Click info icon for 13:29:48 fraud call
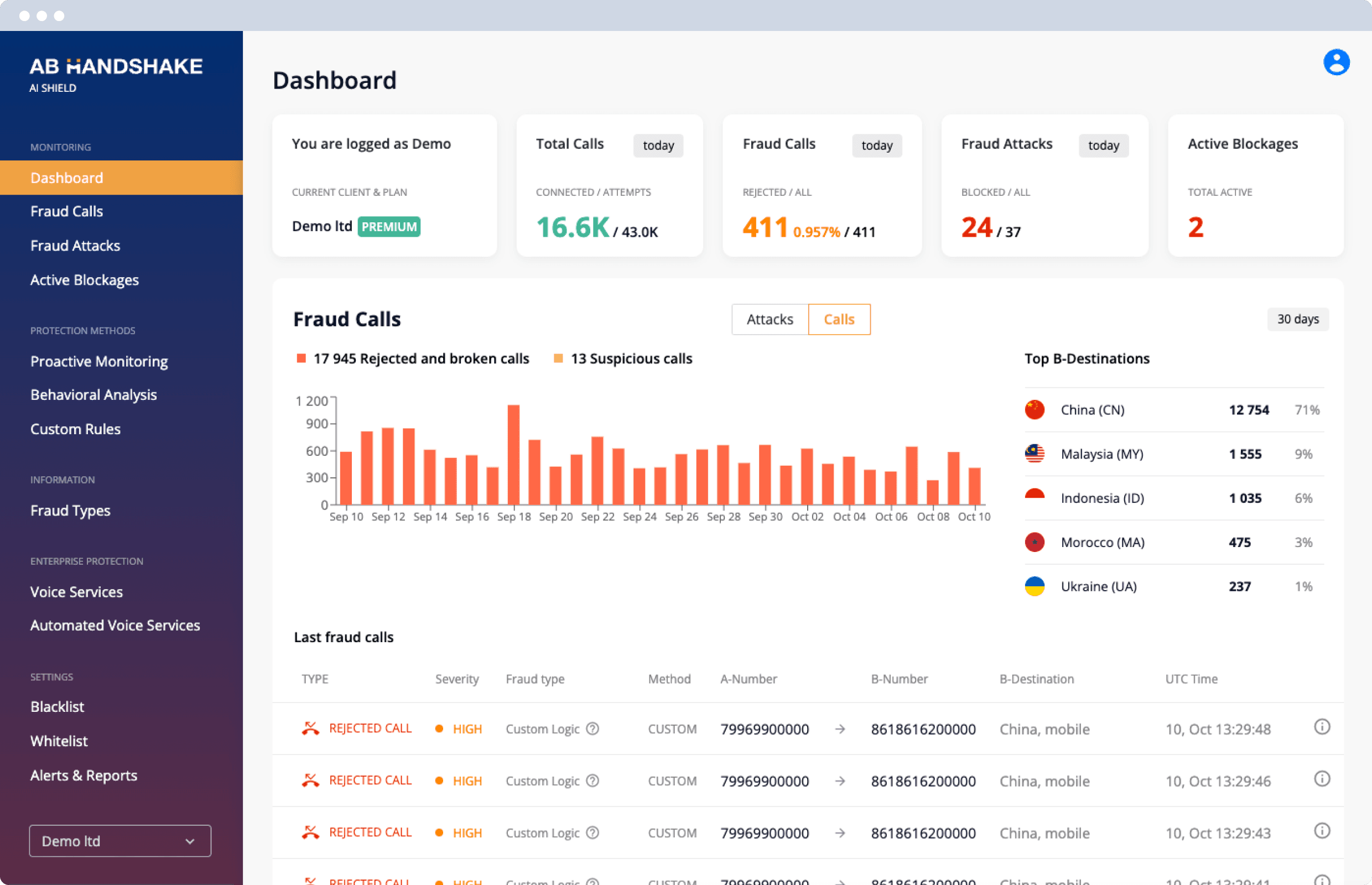Viewport: 1372px width, 885px height. [1322, 727]
